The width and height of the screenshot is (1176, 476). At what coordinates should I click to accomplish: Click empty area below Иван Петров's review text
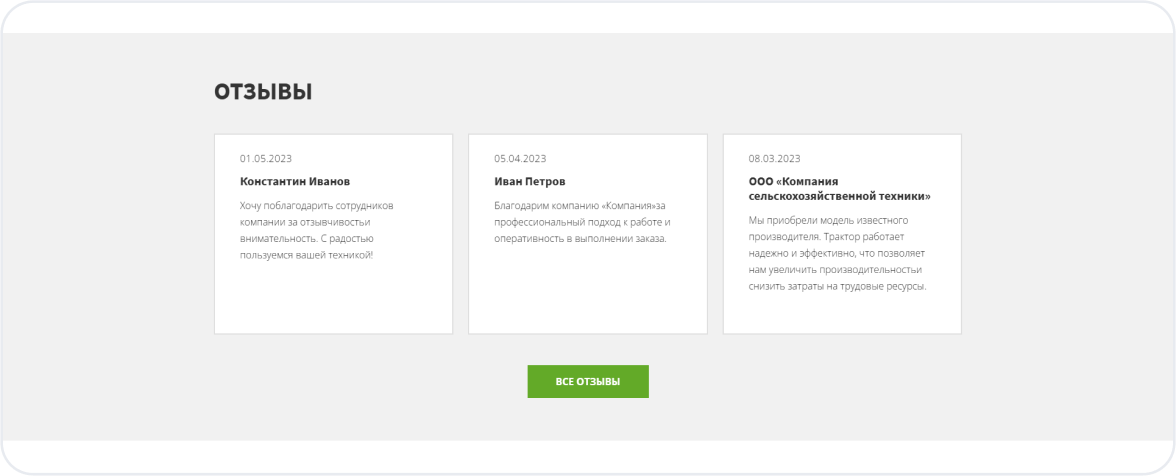[x=587, y=290]
